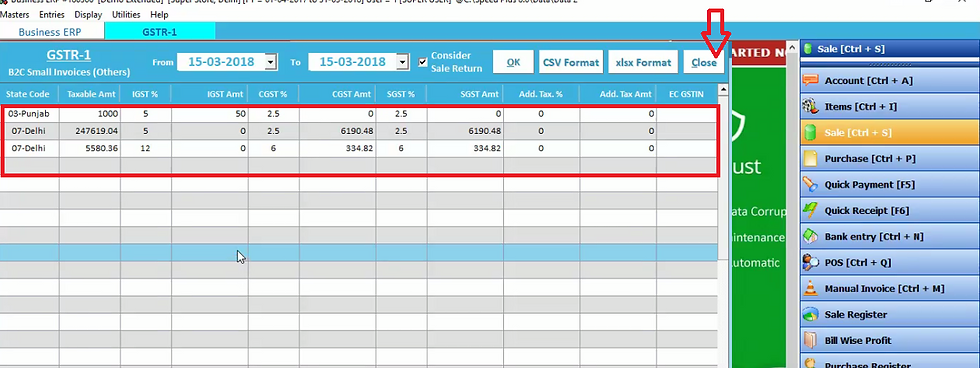
Task: Select CGST amount 6190.48 cell
Action: 337,131
